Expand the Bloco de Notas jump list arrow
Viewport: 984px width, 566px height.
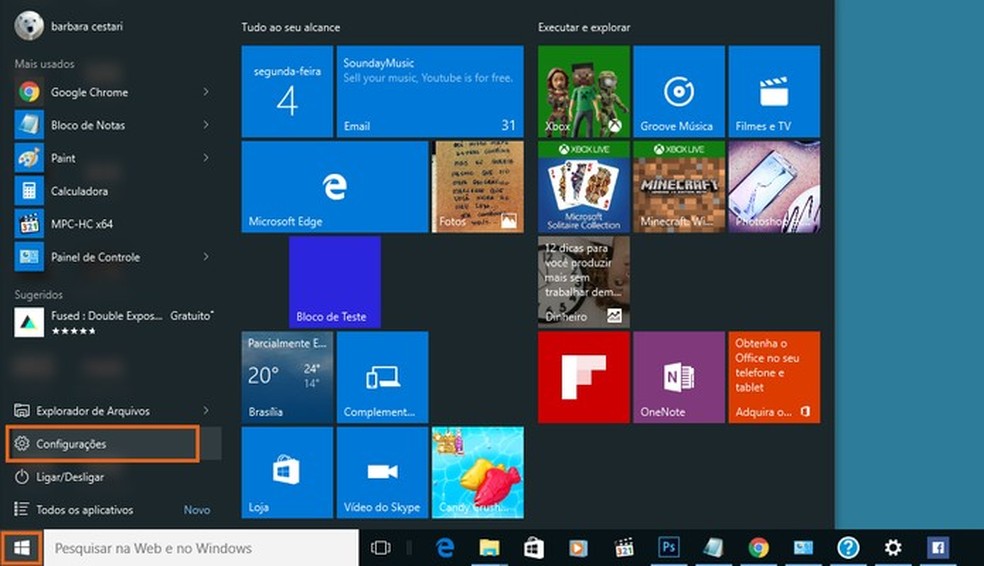pyautogui.click(x=206, y=125)
